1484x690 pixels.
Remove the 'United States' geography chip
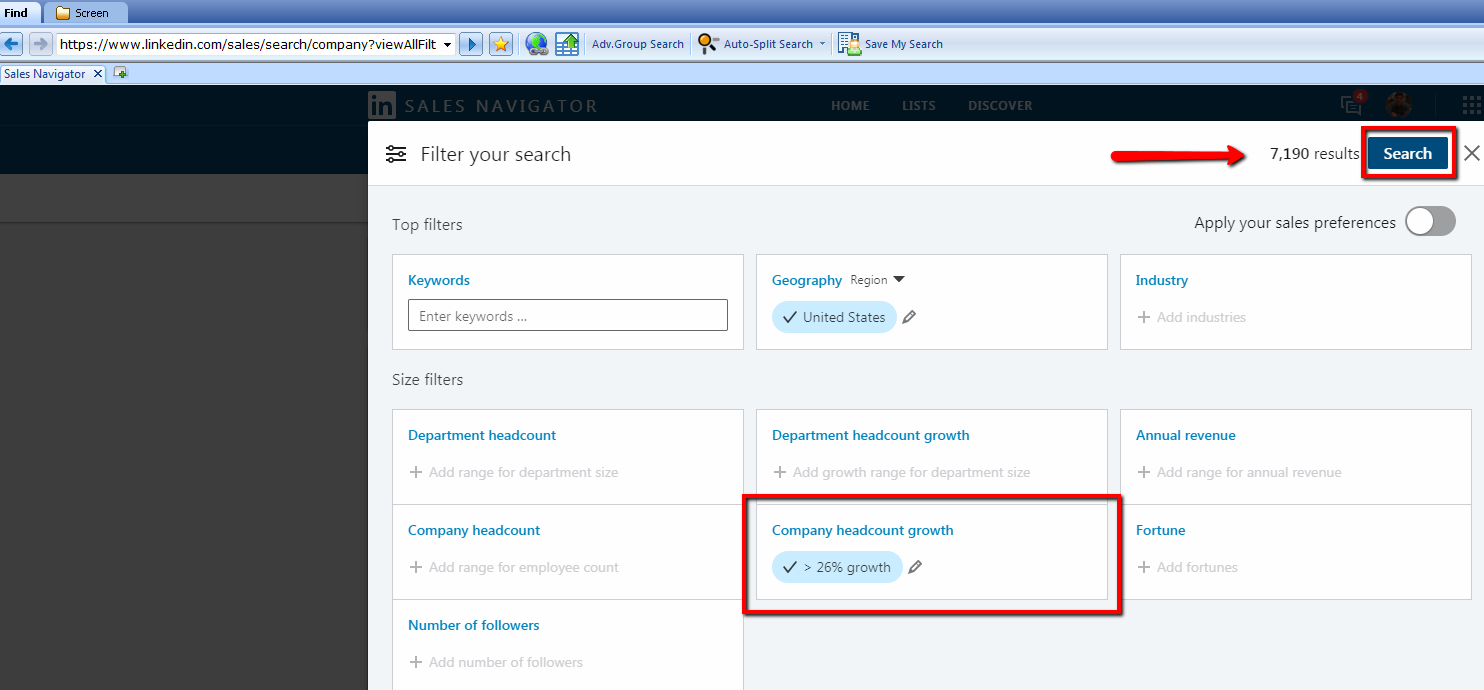[x=834, y=317]
